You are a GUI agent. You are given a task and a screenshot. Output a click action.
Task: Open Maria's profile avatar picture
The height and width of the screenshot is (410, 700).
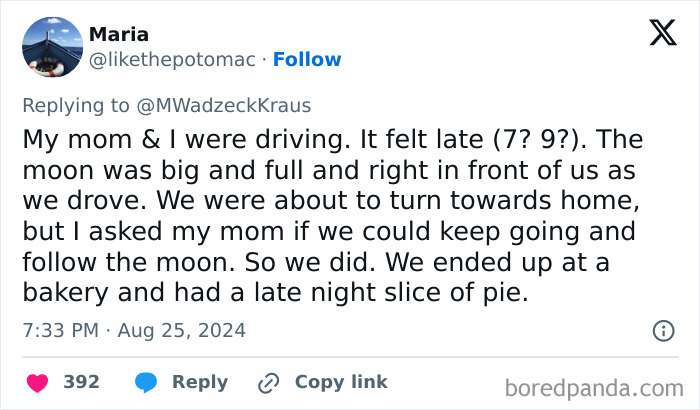click(x=51, y=47)
